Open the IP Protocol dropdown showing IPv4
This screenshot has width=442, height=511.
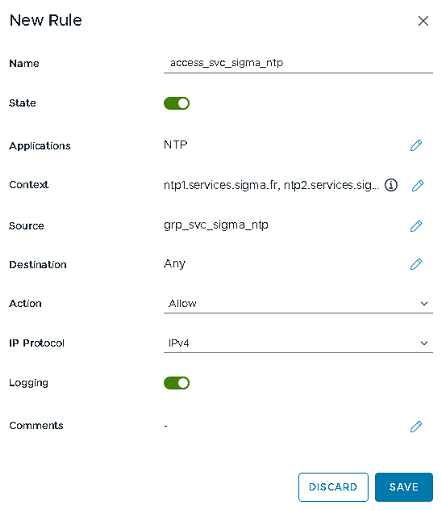[298, 343]
